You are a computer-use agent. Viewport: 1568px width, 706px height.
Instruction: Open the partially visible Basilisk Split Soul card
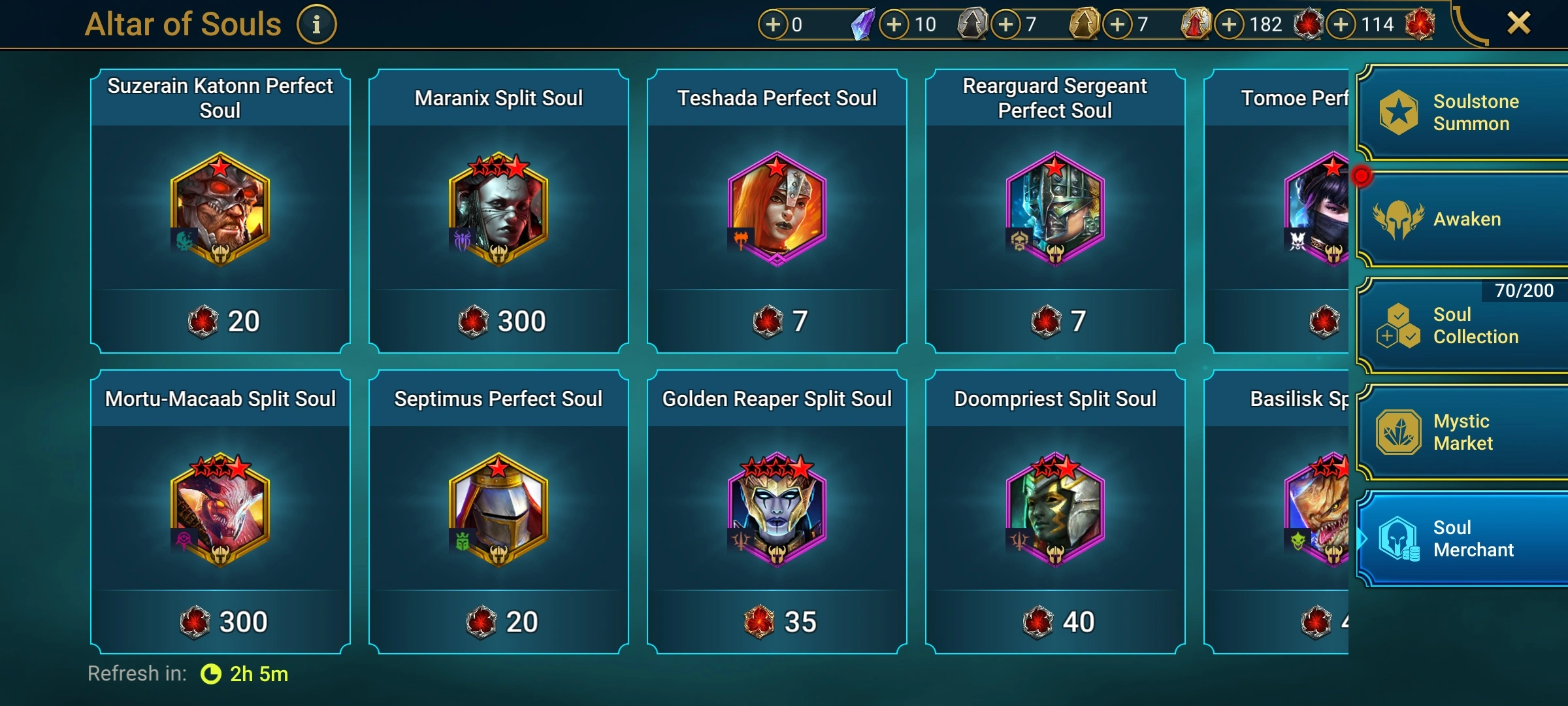(x=1277, y=511)
